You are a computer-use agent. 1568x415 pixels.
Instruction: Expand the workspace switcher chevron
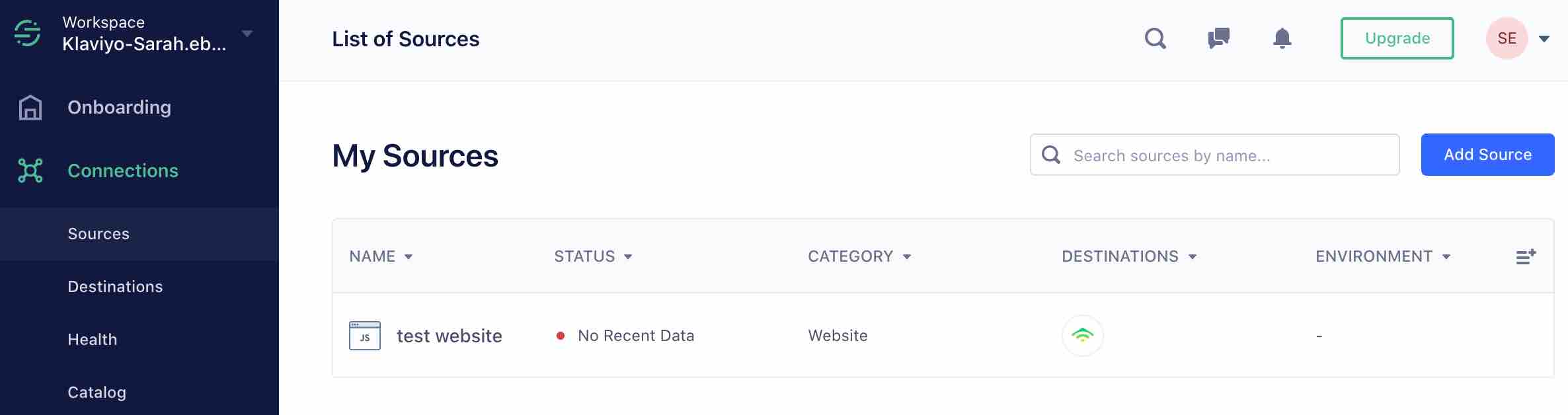(x=247, y=32)
